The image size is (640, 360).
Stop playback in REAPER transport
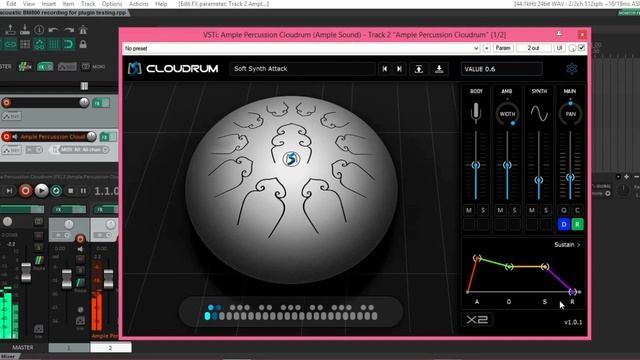(71, 191)
